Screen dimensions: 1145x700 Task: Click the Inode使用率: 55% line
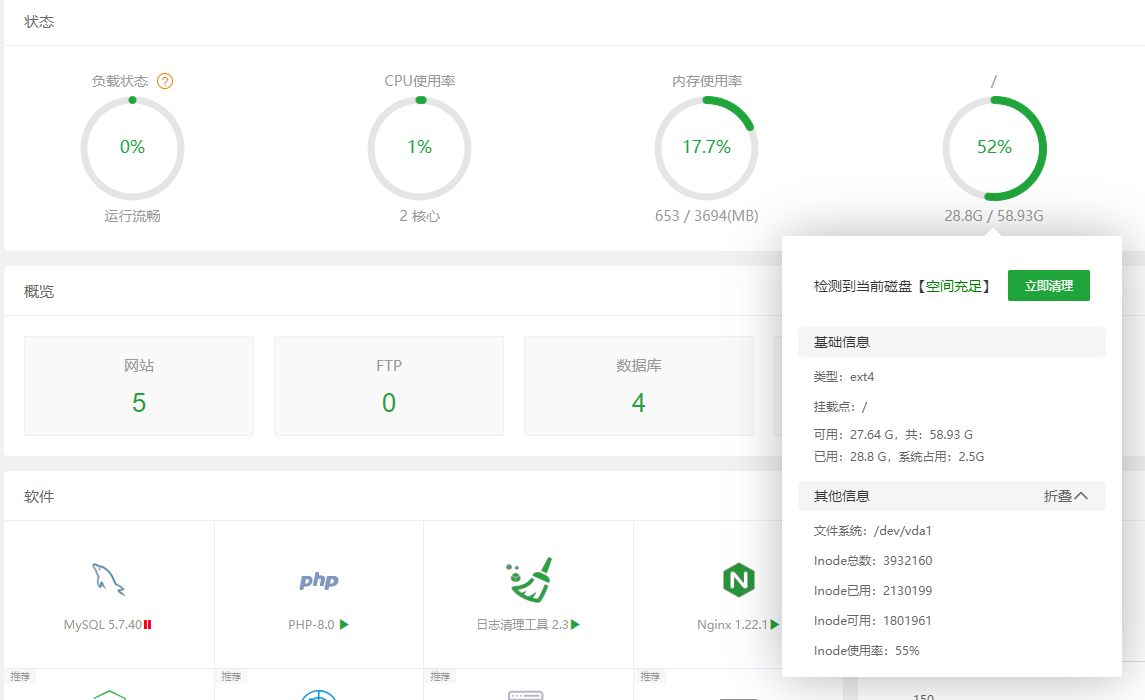[866, 650]
